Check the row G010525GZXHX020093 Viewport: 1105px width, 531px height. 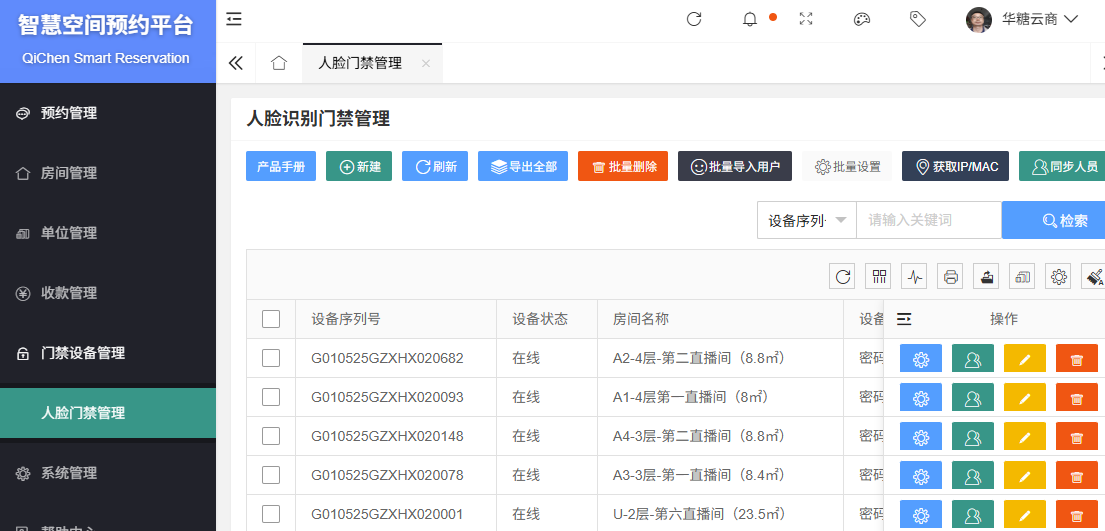tap(271, 397)
